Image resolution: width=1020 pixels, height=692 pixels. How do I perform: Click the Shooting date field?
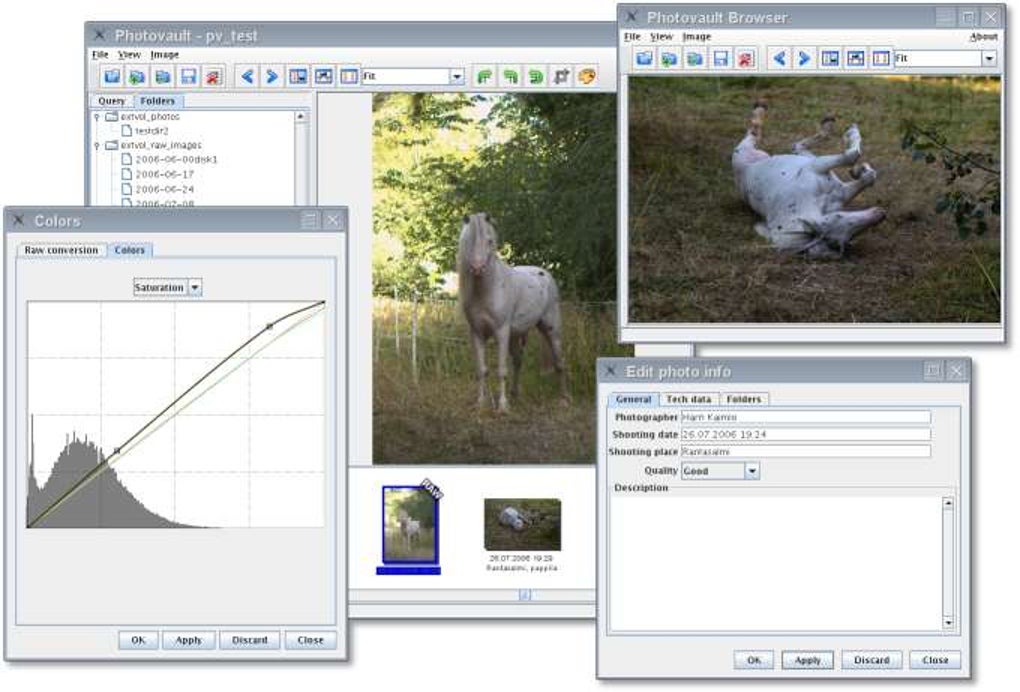tap(805, 434)
